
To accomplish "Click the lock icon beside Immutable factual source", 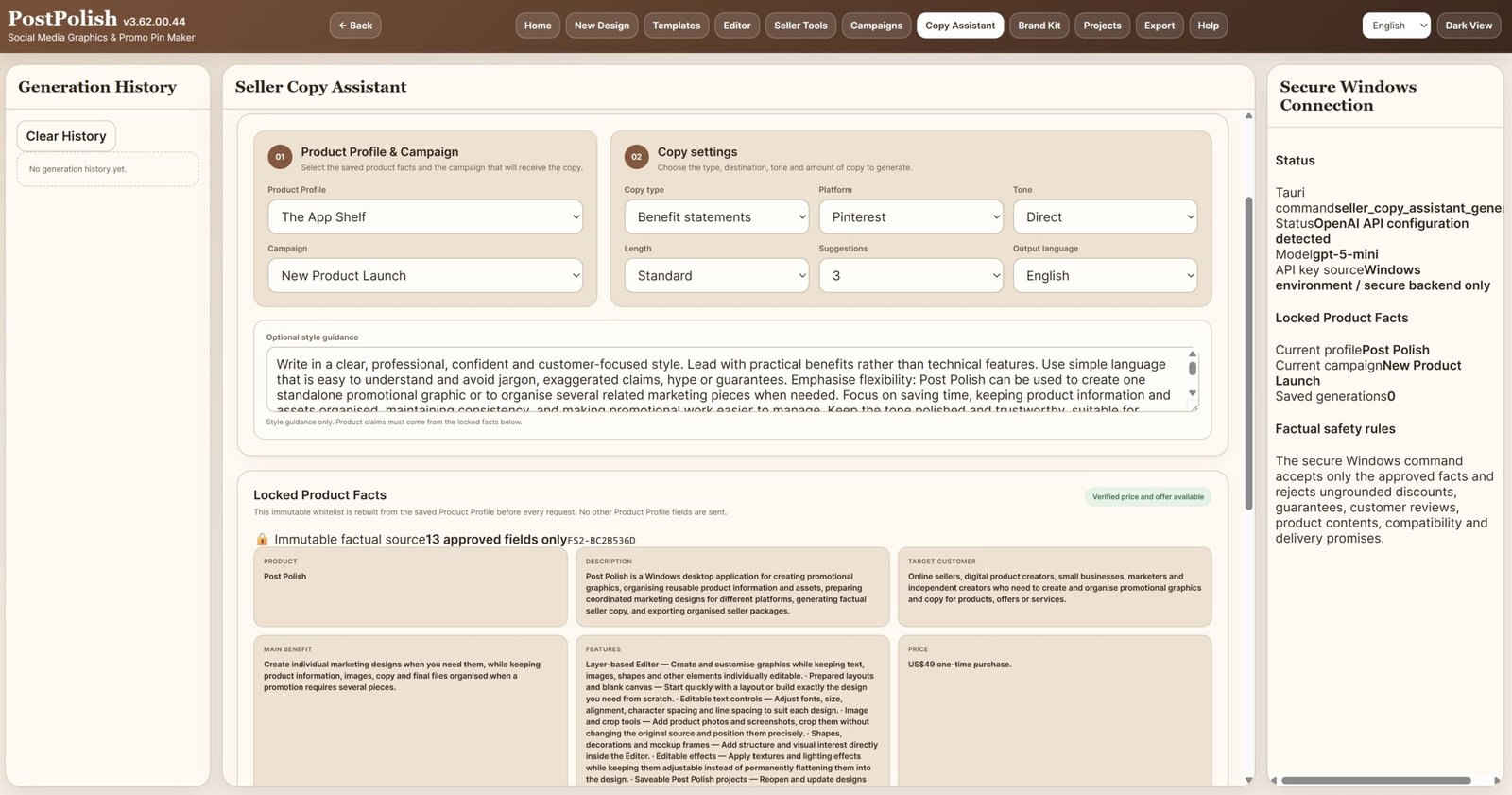I will 262,539.
